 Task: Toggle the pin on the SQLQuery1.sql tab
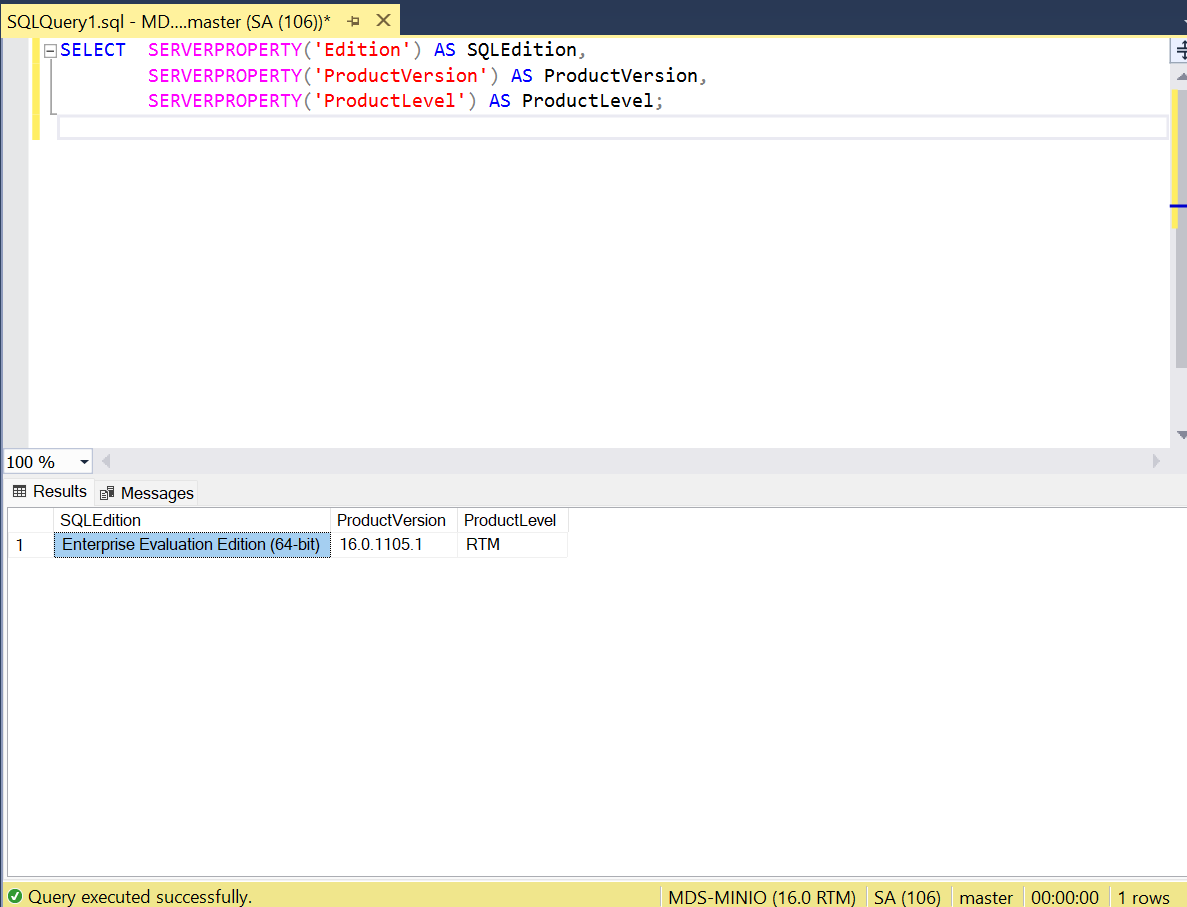pyautogui.click(x=353, y=19)
